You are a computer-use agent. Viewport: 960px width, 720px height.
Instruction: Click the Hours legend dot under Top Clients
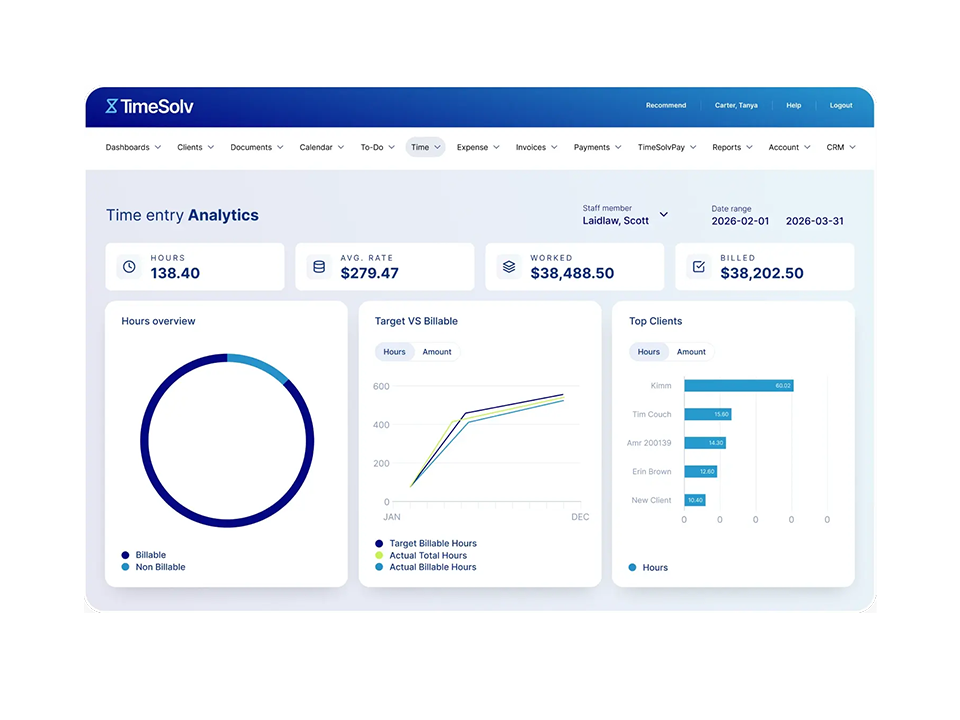[x=633, y=568]
